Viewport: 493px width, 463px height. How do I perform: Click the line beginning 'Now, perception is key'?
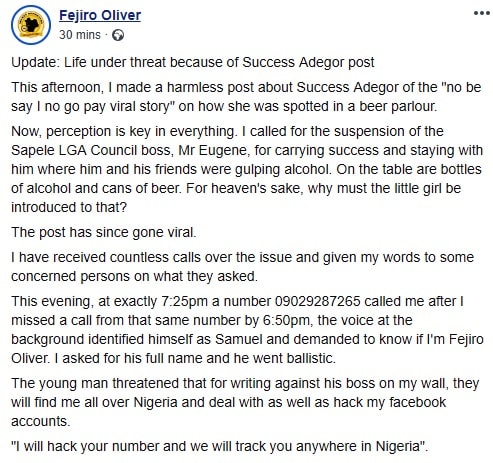click(x=227, y=131)
